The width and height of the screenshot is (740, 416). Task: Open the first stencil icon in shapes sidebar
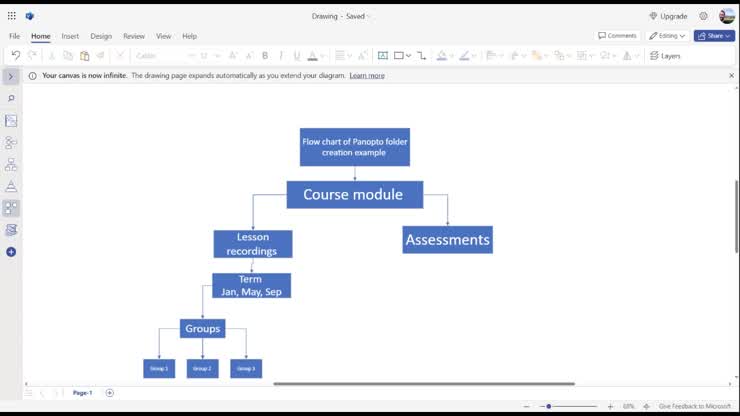point(11,121)
